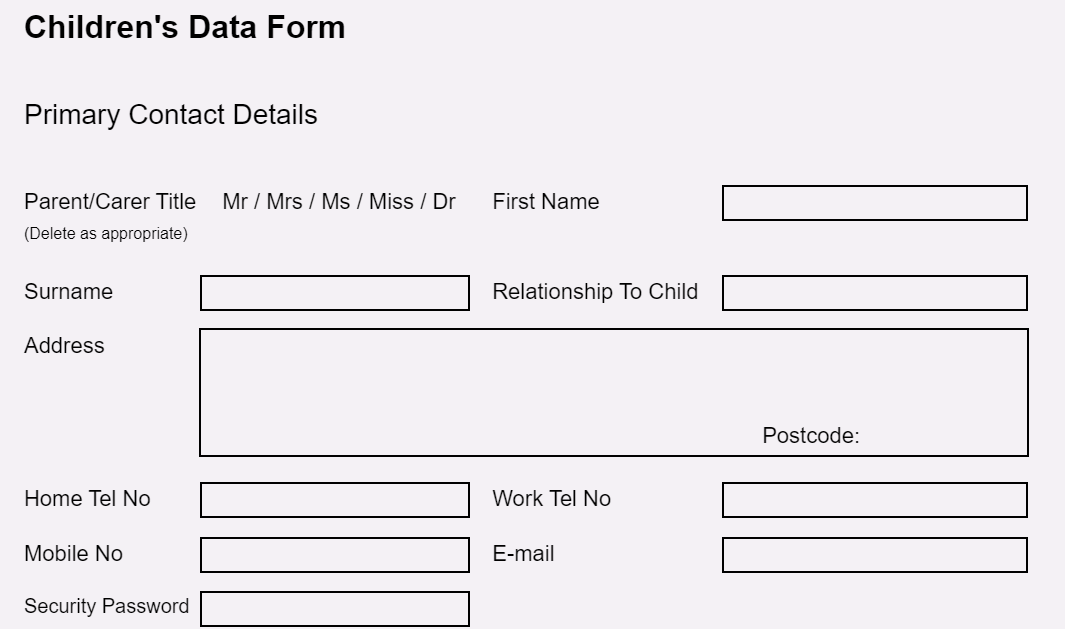Choose the 'Mrs' title option
The height and width of the screenshot is (629, 1065).
(x=284, y=202)
